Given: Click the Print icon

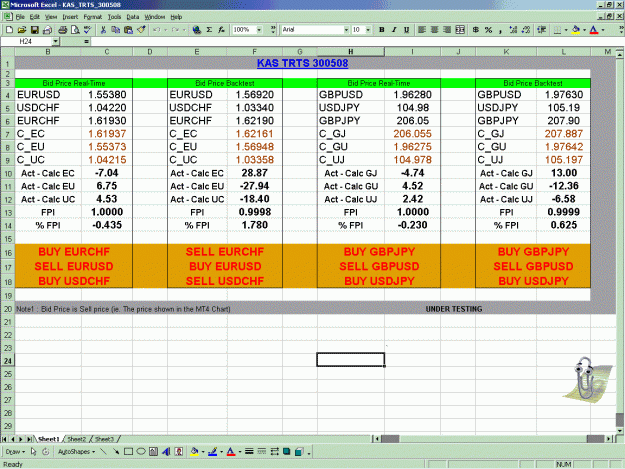Looking at the screenshot, I should [63, 30].
